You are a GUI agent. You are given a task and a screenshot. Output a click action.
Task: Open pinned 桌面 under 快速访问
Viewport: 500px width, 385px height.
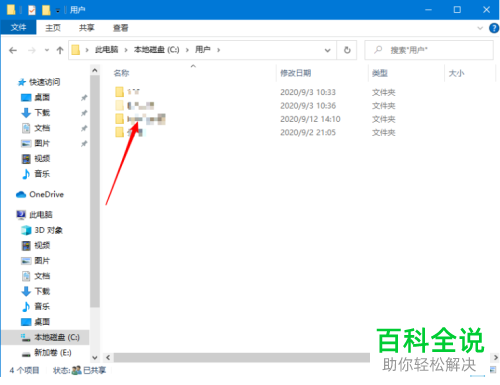pos(42,97)
